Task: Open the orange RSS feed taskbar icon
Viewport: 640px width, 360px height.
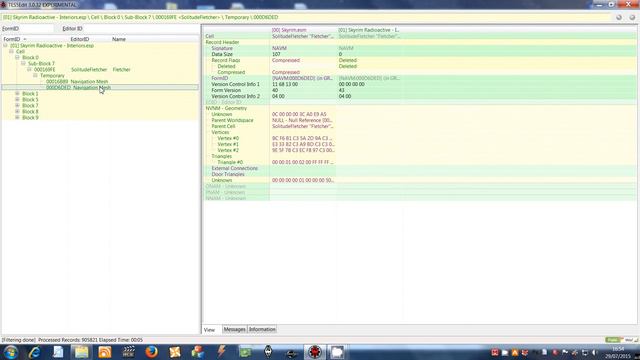Action: click(105, 352)
